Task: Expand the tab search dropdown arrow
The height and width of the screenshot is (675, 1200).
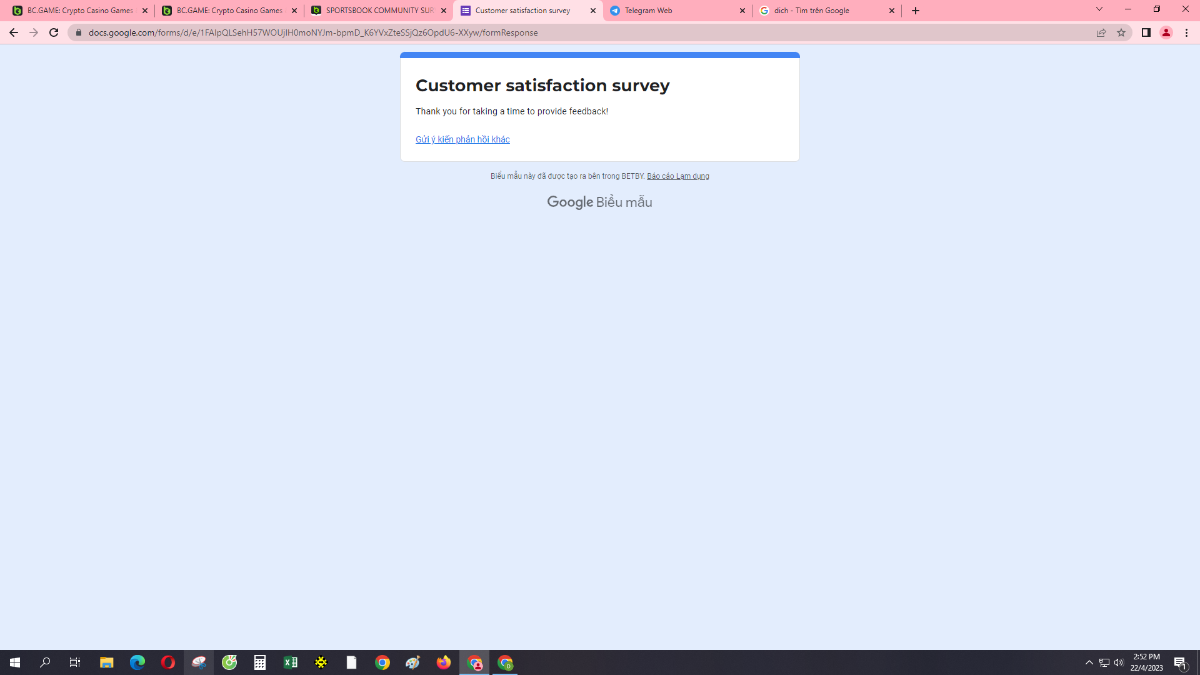Action: [1099, 10]
